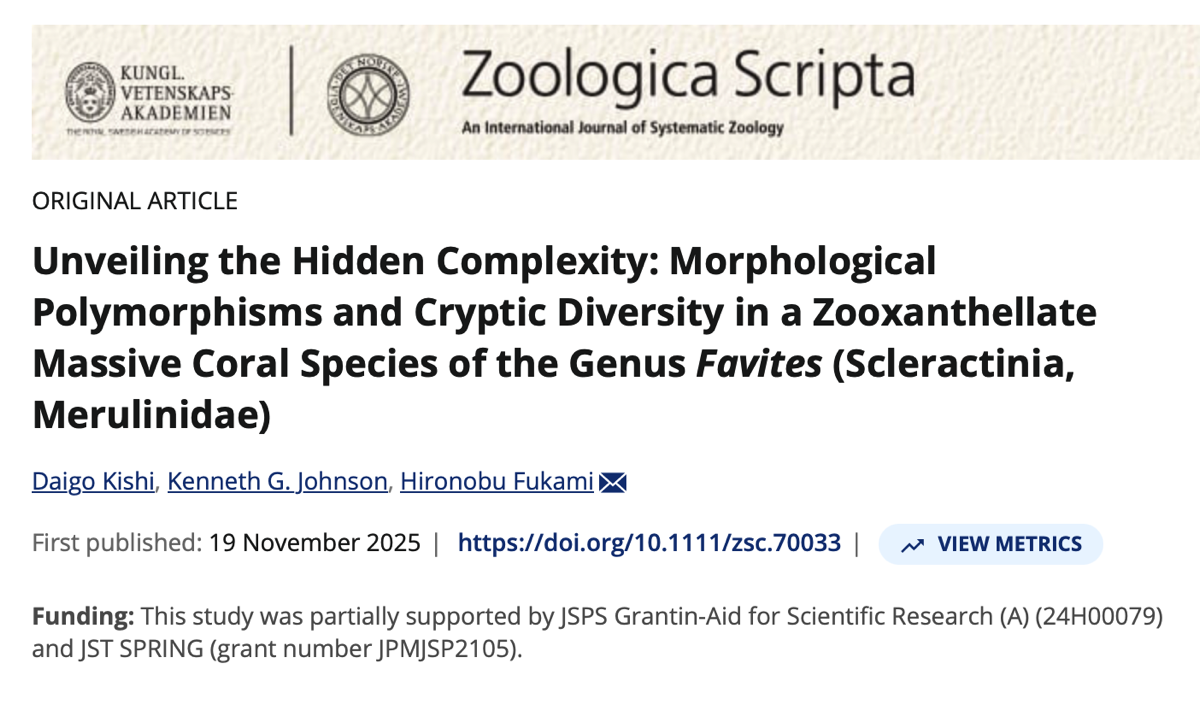Click the envelope icon after Hironobu Fukami
This screenshot has width=1200, height=704.
point(612,483)
